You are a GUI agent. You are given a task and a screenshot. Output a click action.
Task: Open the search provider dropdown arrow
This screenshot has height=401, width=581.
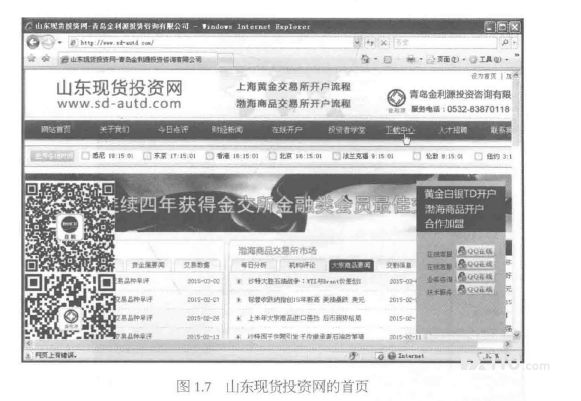tap(514, 43)
